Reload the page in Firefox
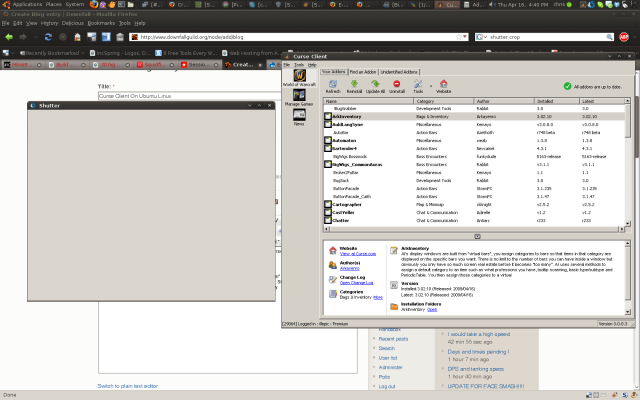 click(x=48, y=37)
